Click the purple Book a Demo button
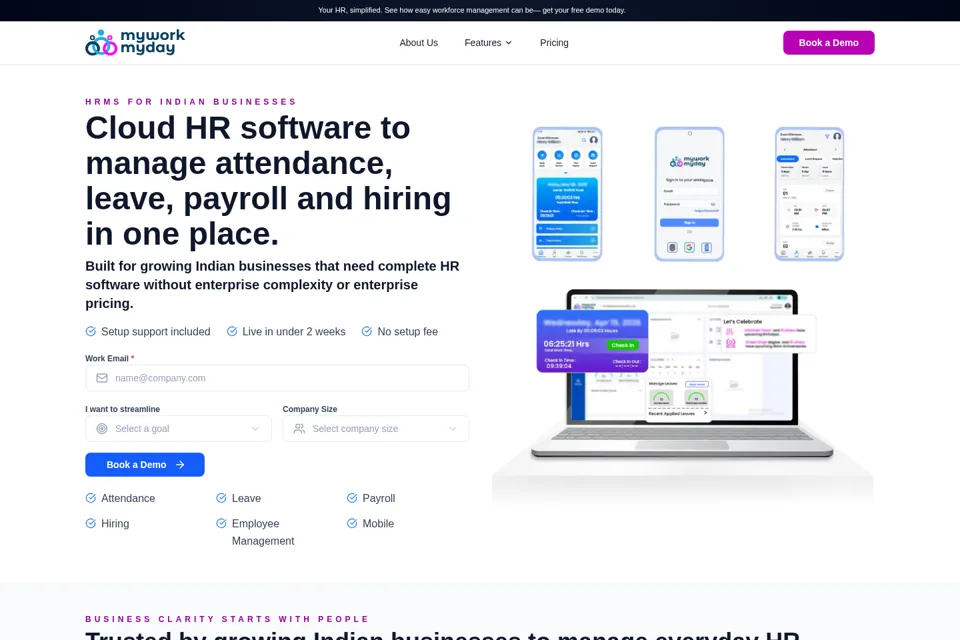This screenshot has width=960, height=640. point(828,43)
